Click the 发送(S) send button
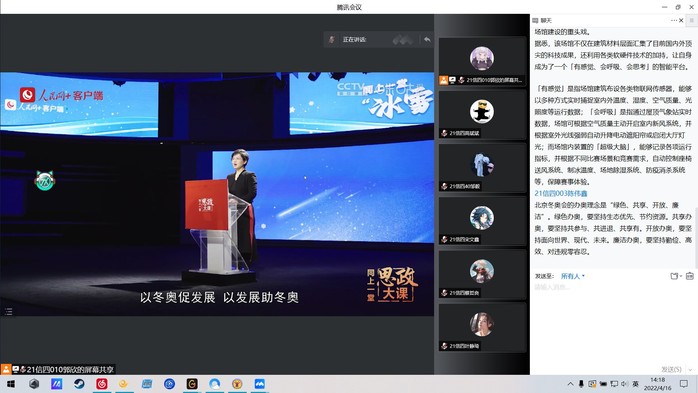698x393 pixels. pos(671,369)
